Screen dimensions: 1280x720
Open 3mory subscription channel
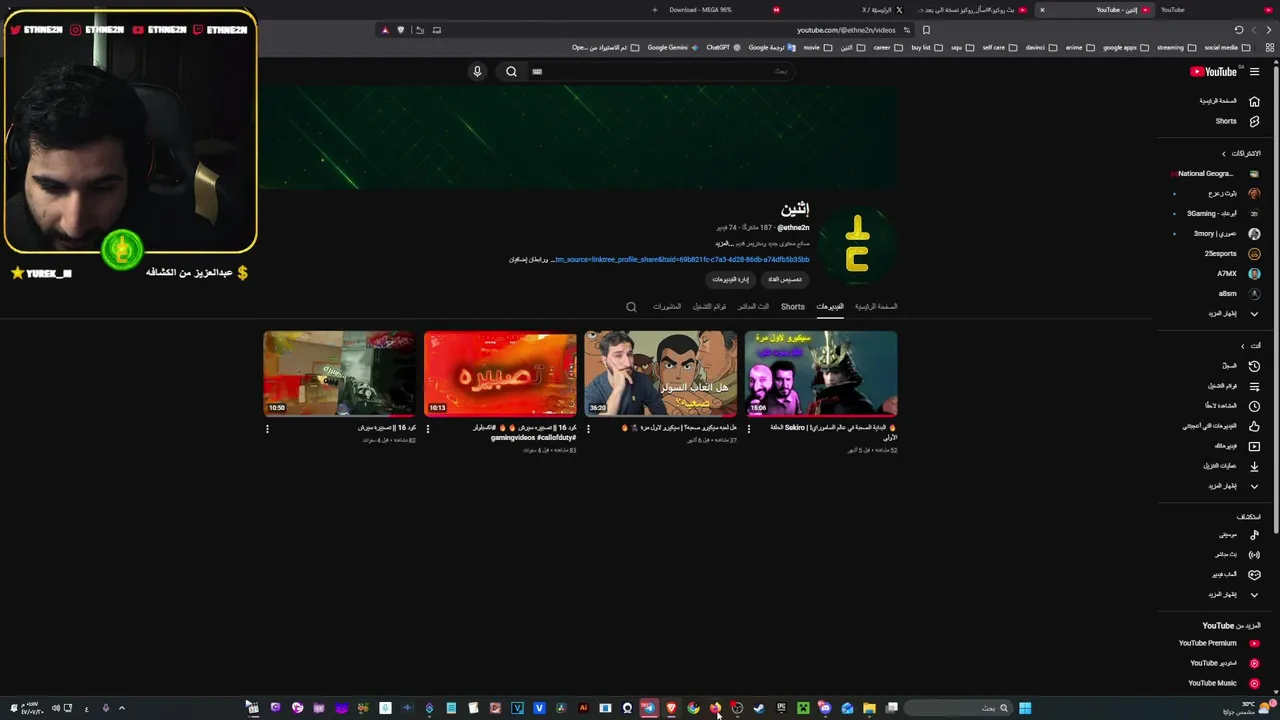pyautogui.click(x=1217, y=233)
